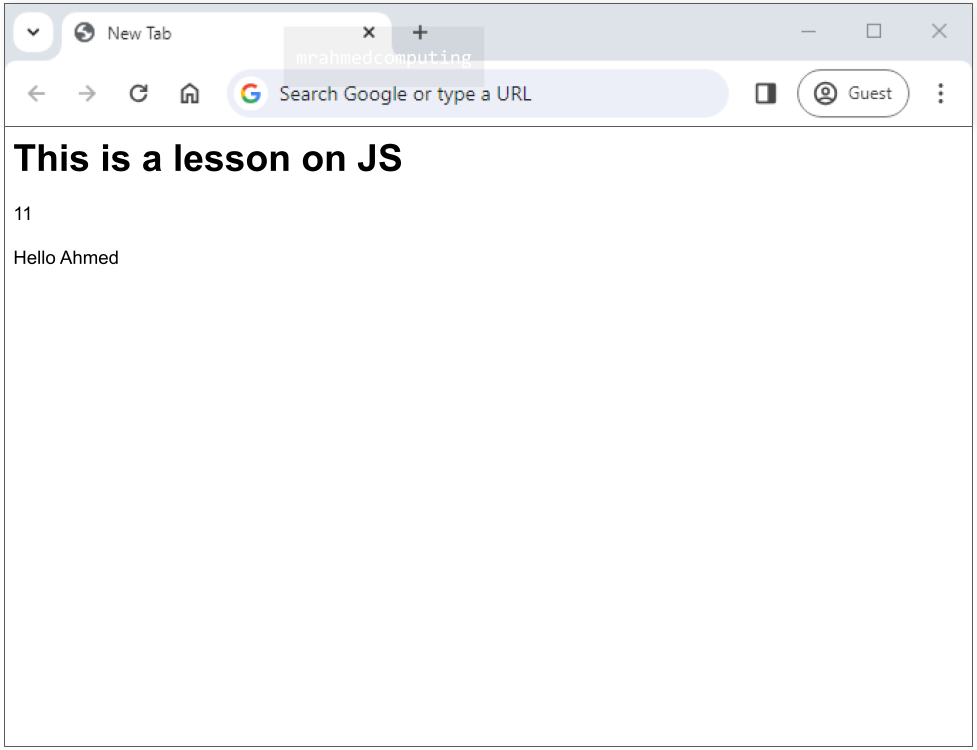Open the tab search dropdown chevron
This screenshot has height=750, width=977.
(33, 32)
